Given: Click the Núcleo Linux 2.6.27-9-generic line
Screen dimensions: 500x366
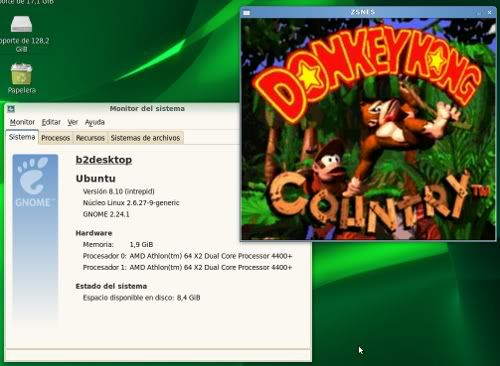Looking at the screenshot, I should (x=131, y=203).
